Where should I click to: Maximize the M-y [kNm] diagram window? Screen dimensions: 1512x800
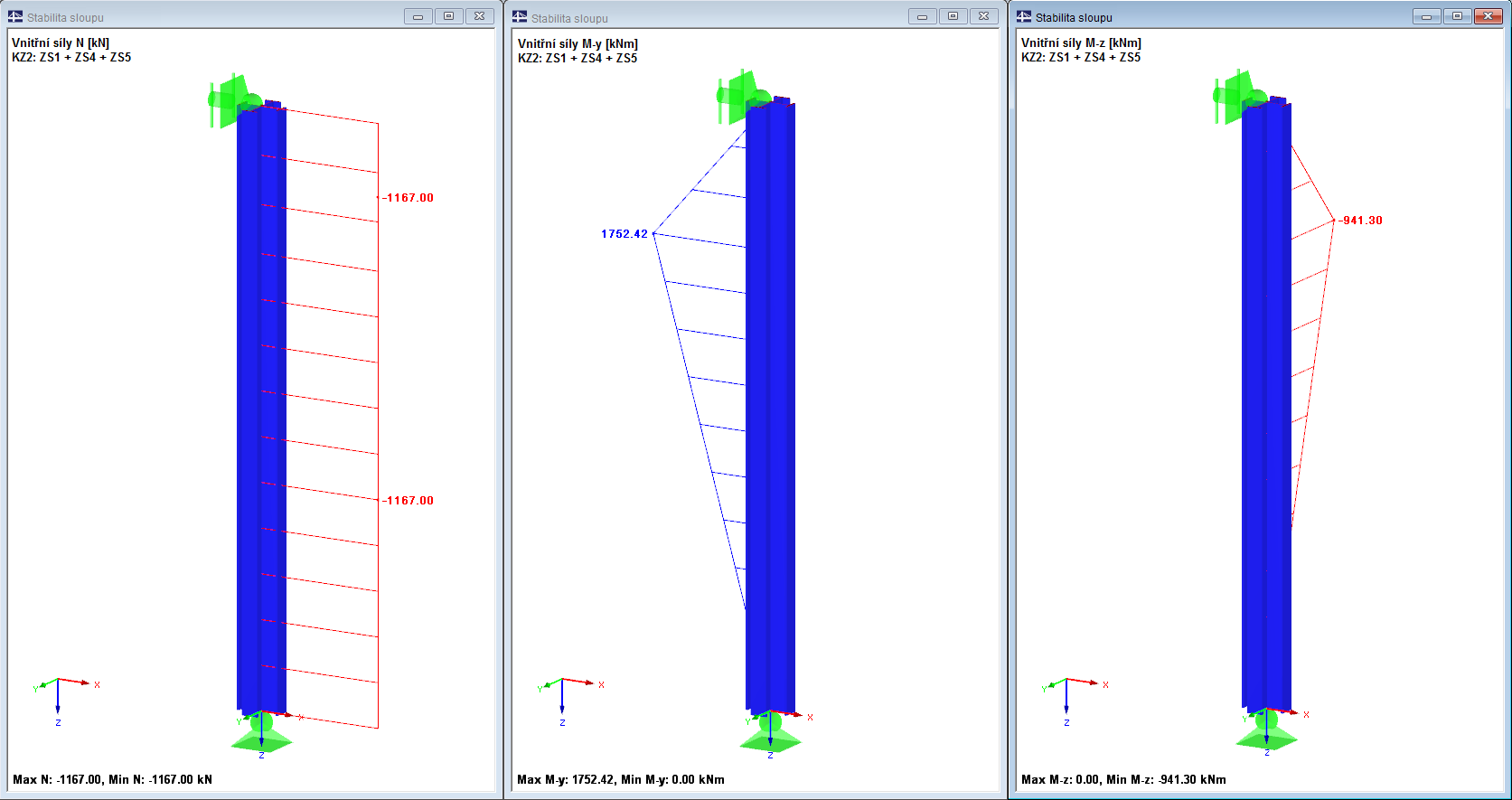pyautogui.click(x=953, y=16)
